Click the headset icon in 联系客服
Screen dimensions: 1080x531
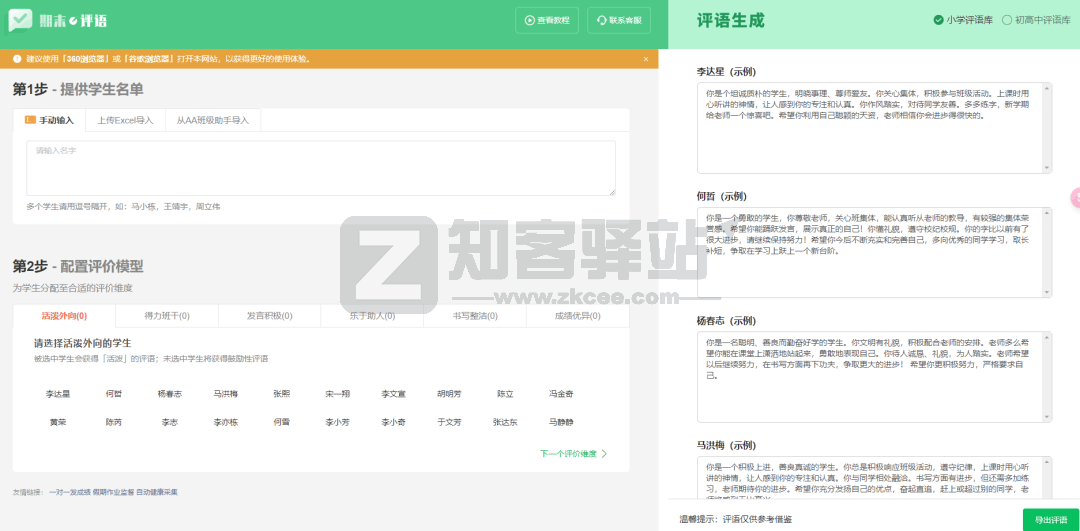pos(601,20)
